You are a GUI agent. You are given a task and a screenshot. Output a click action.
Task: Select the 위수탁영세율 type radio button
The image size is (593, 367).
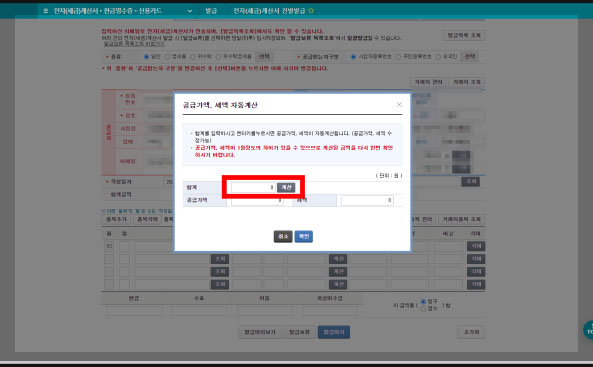[x=218, y=57]
